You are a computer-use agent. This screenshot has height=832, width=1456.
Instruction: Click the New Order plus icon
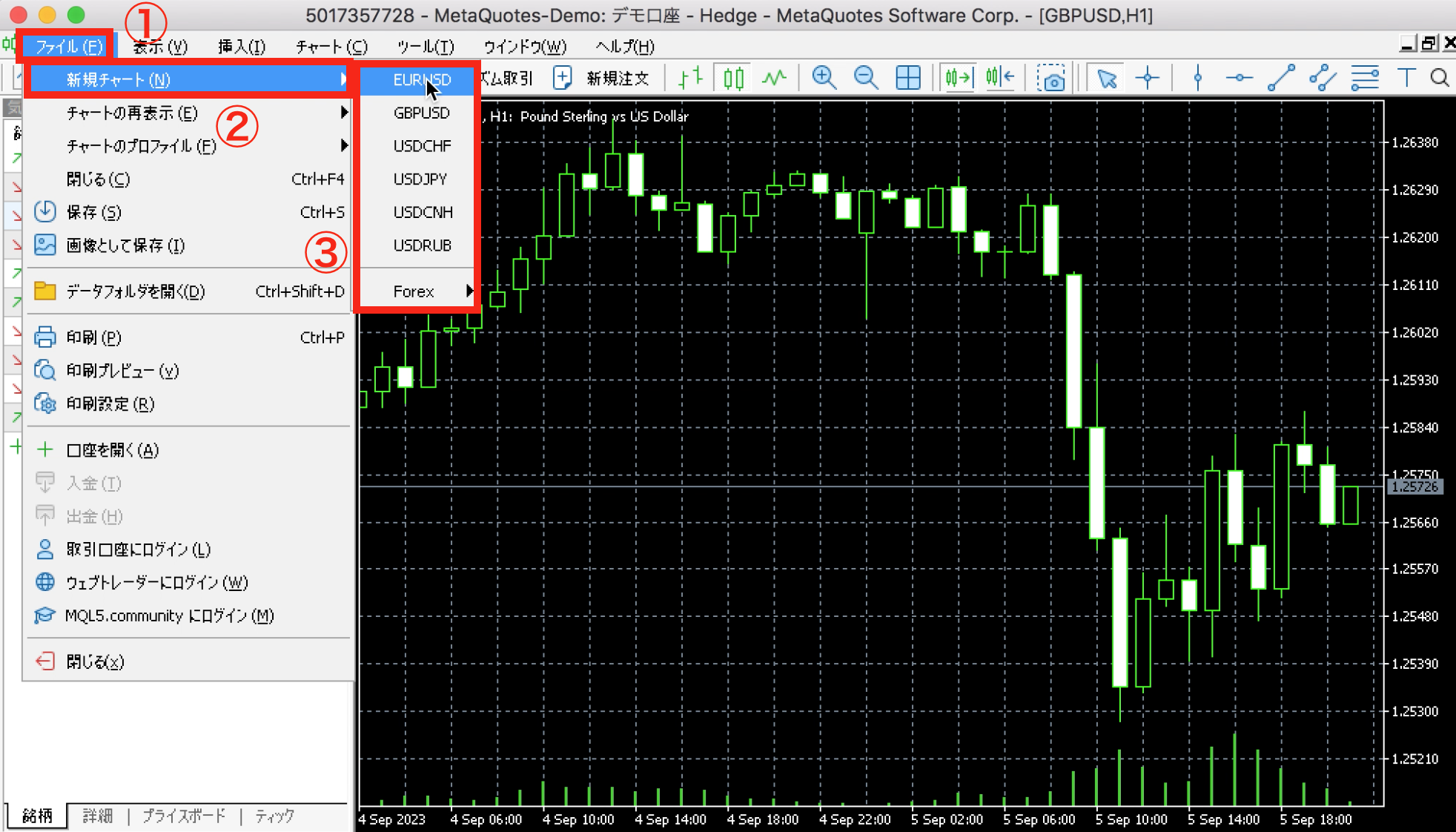563,78
